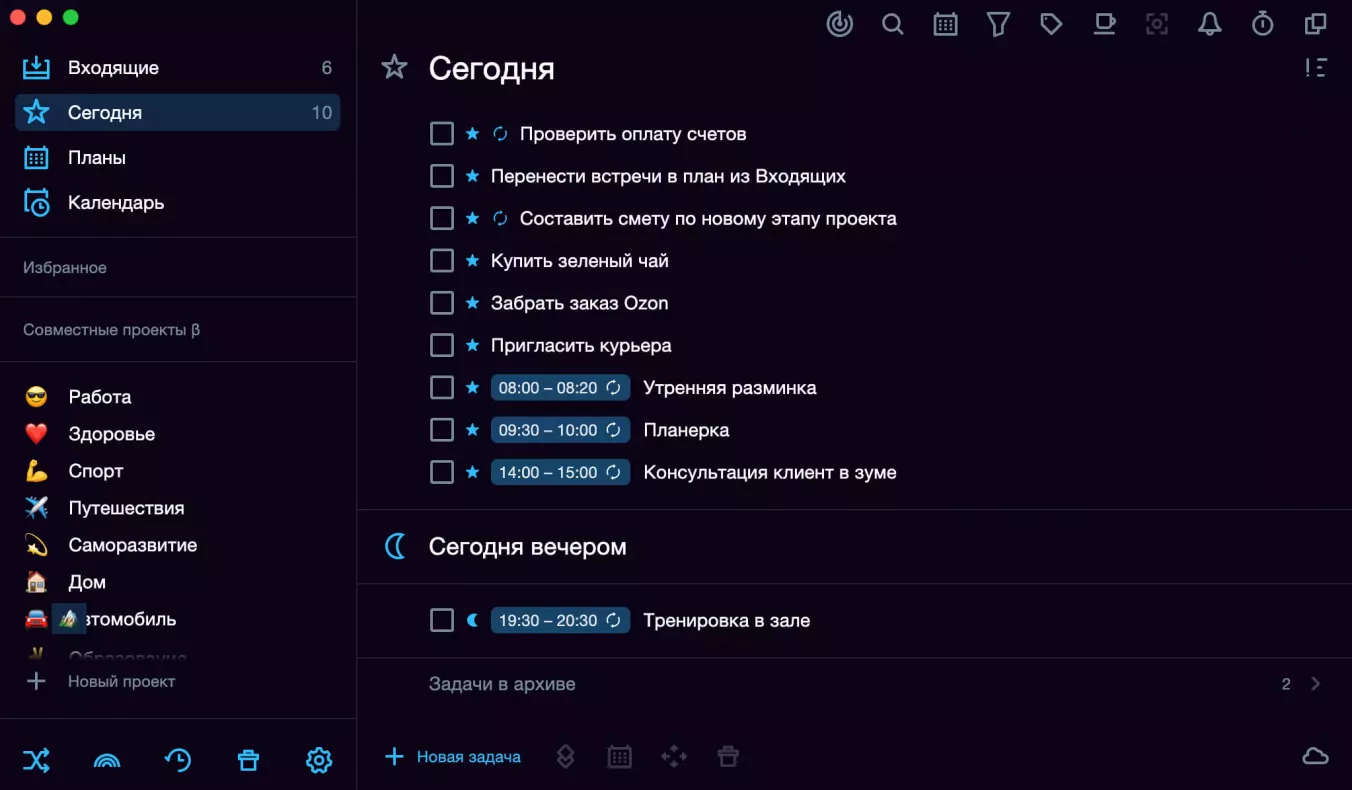Tick the Купить зеленый чай checkbox
1352x790 pixels.
click(442, 261)
